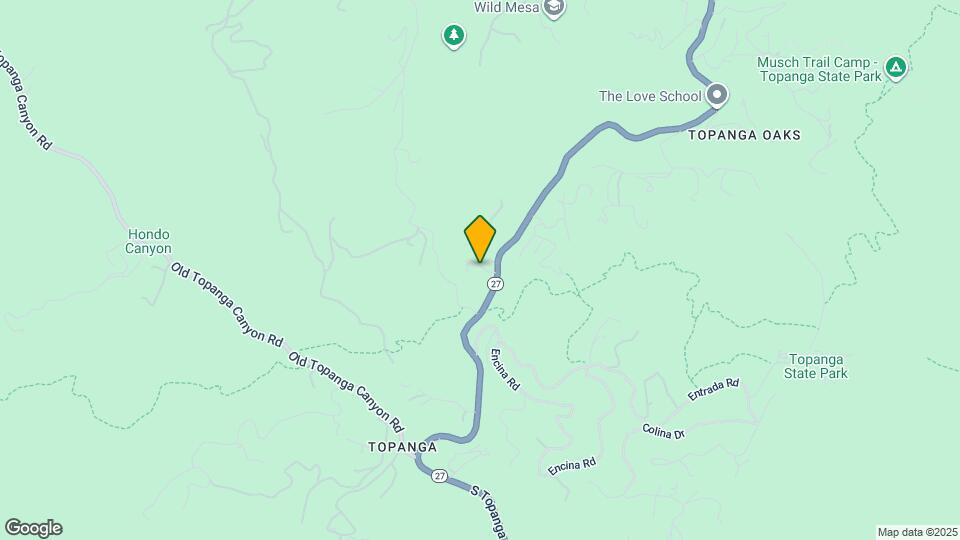Click the Wild Mesa school icon
The image size is (960, 540).
554,8
